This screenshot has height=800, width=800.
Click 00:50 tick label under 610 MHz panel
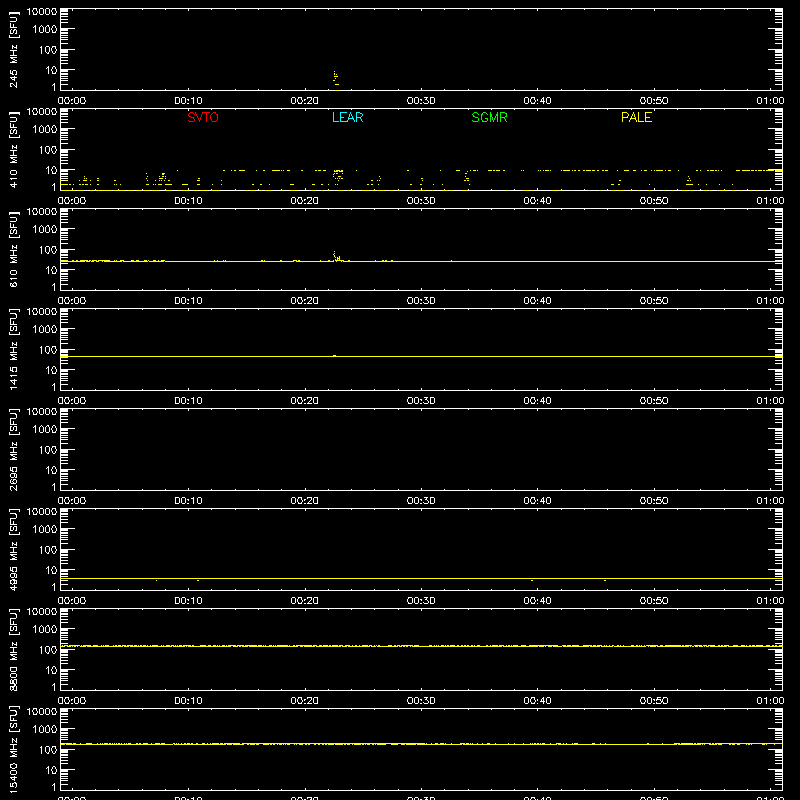654,301
